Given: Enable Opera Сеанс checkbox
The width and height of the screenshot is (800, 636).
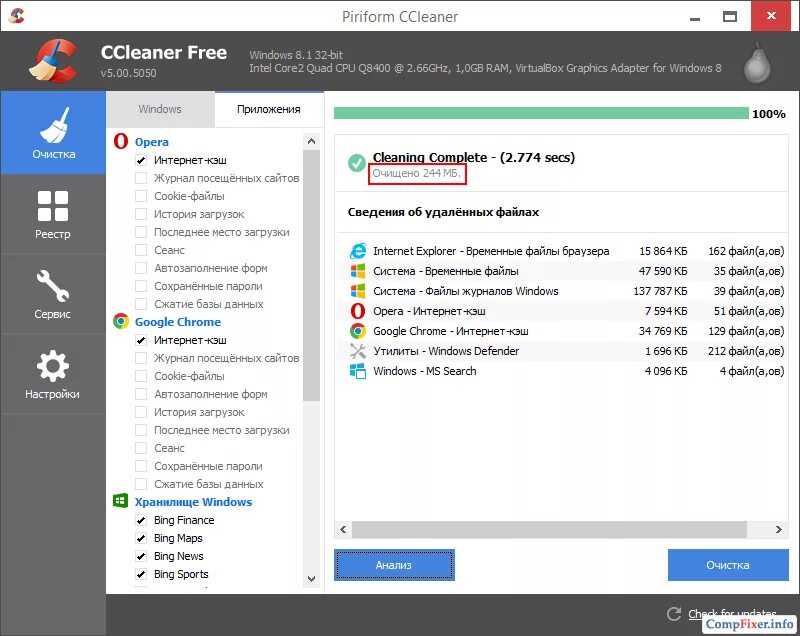Looking at the screenshot, I should [x=141, y=250].
